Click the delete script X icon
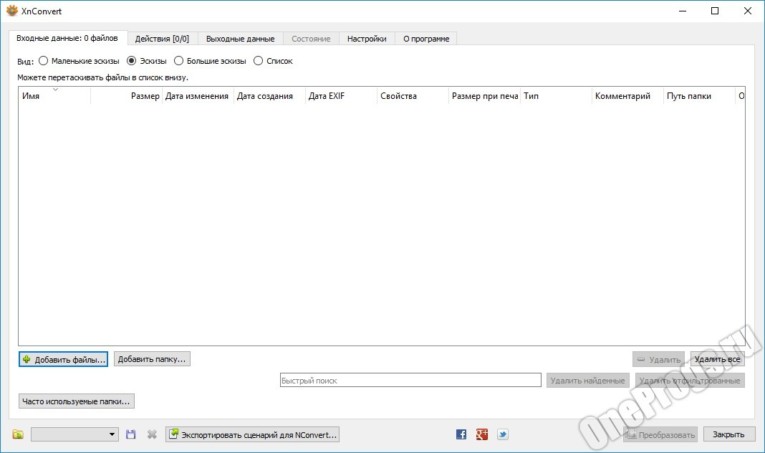This screenshot has width=765, height=453. pyautogui.click(x=152, y=434)
